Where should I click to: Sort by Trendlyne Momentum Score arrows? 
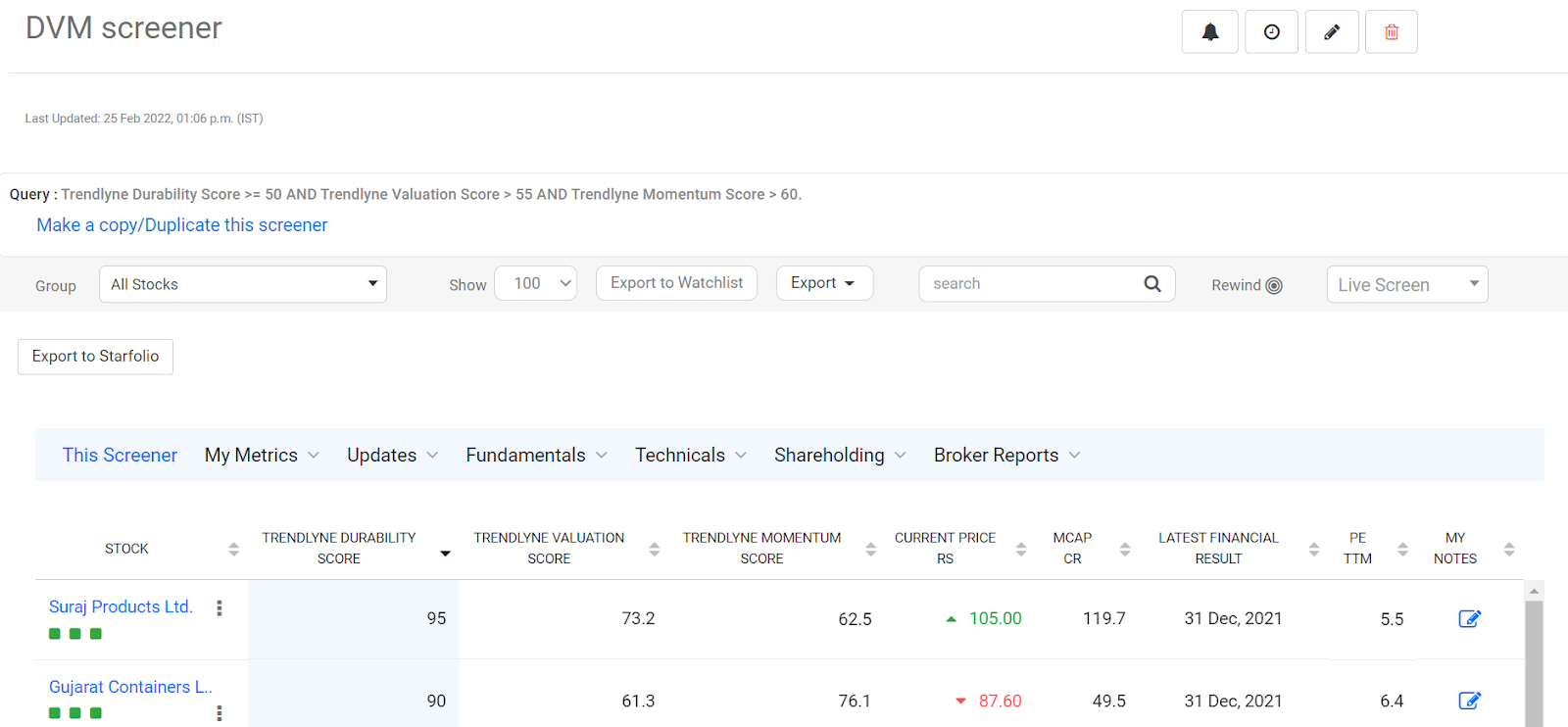(870, 550)
